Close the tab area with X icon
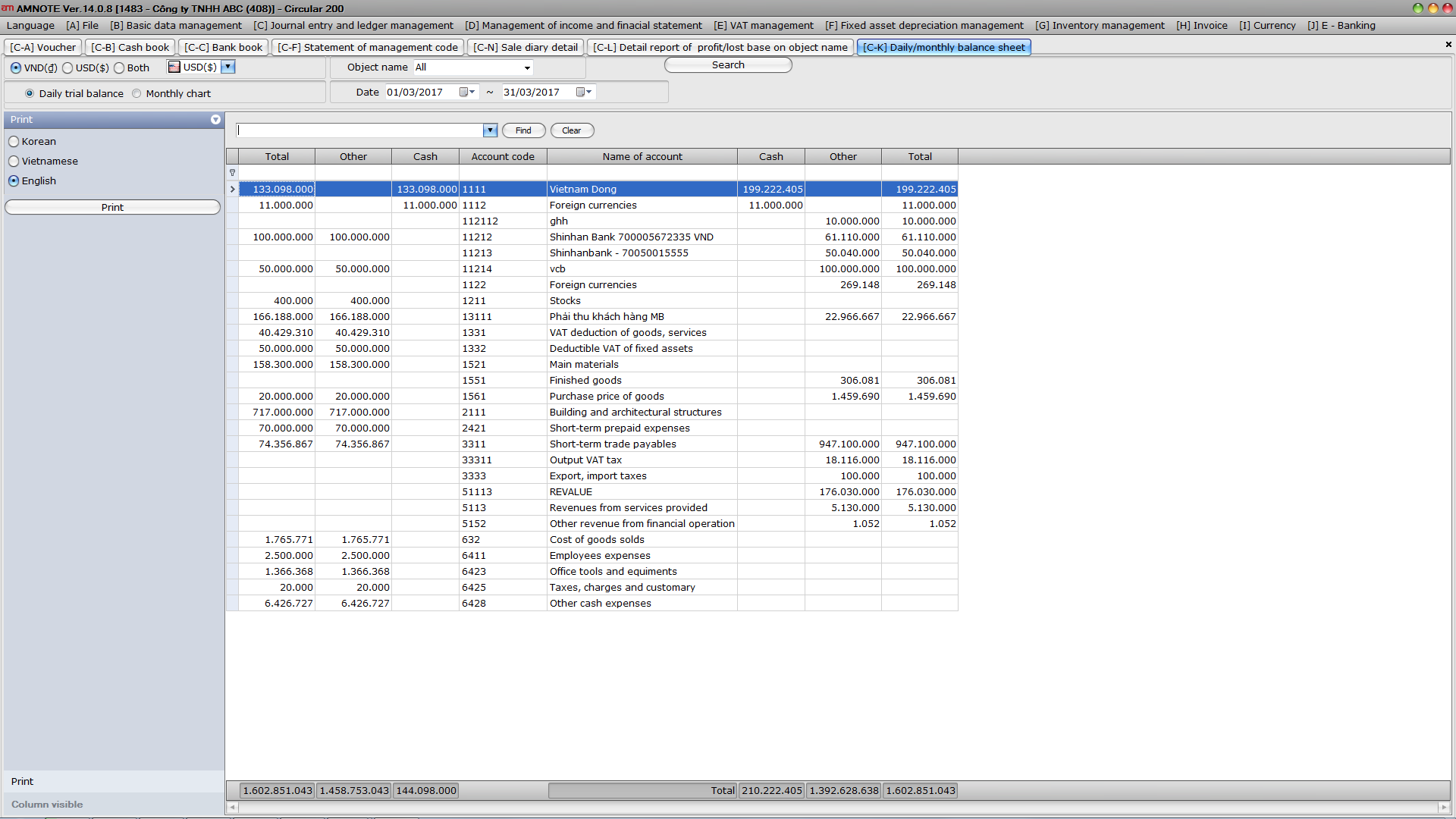Image resolution: width=1456 pixels, height=819 pixels. [1448, 45]
